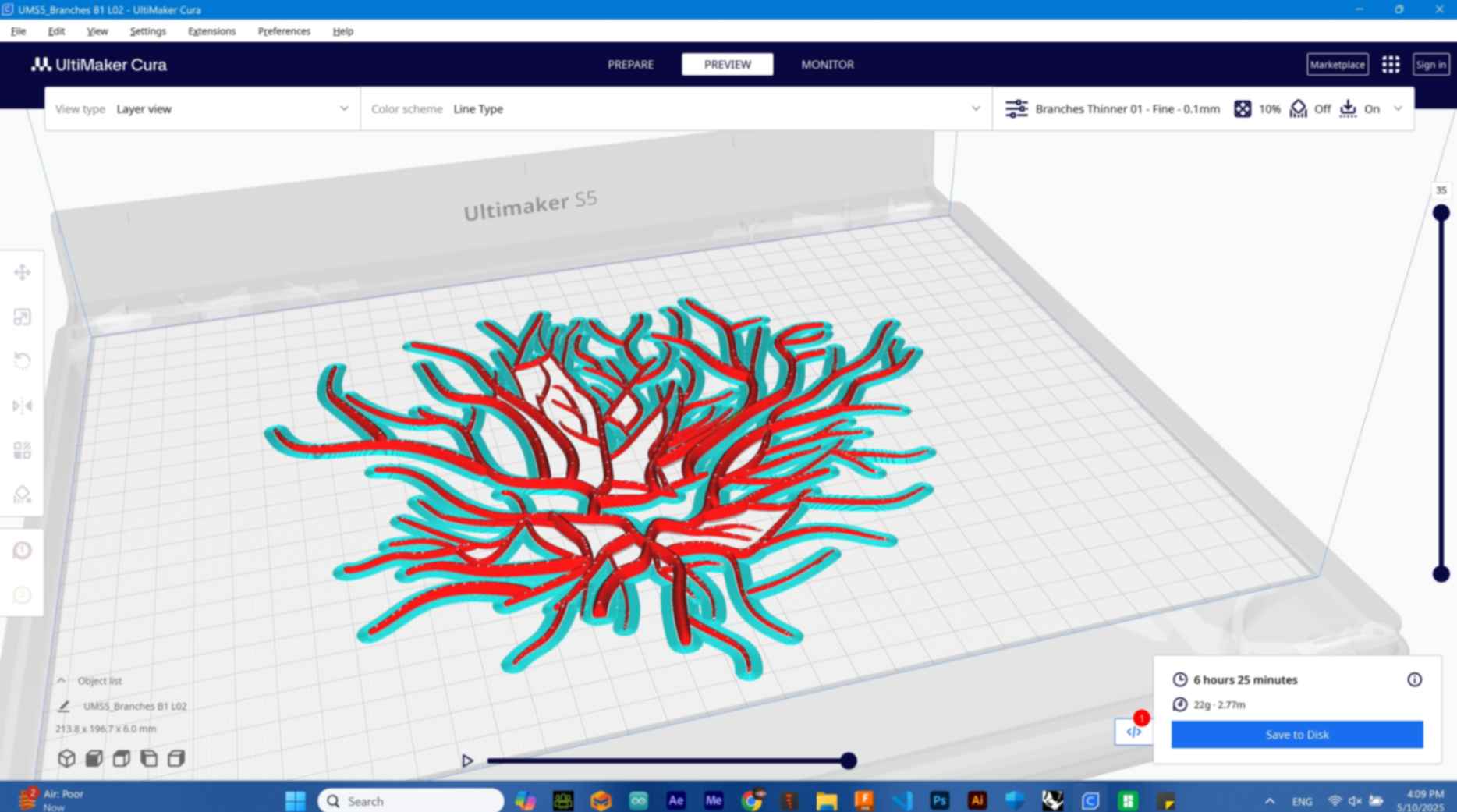1457x812 pixels.
Task: Switch to front view camera icon
Action: point(94,758)
